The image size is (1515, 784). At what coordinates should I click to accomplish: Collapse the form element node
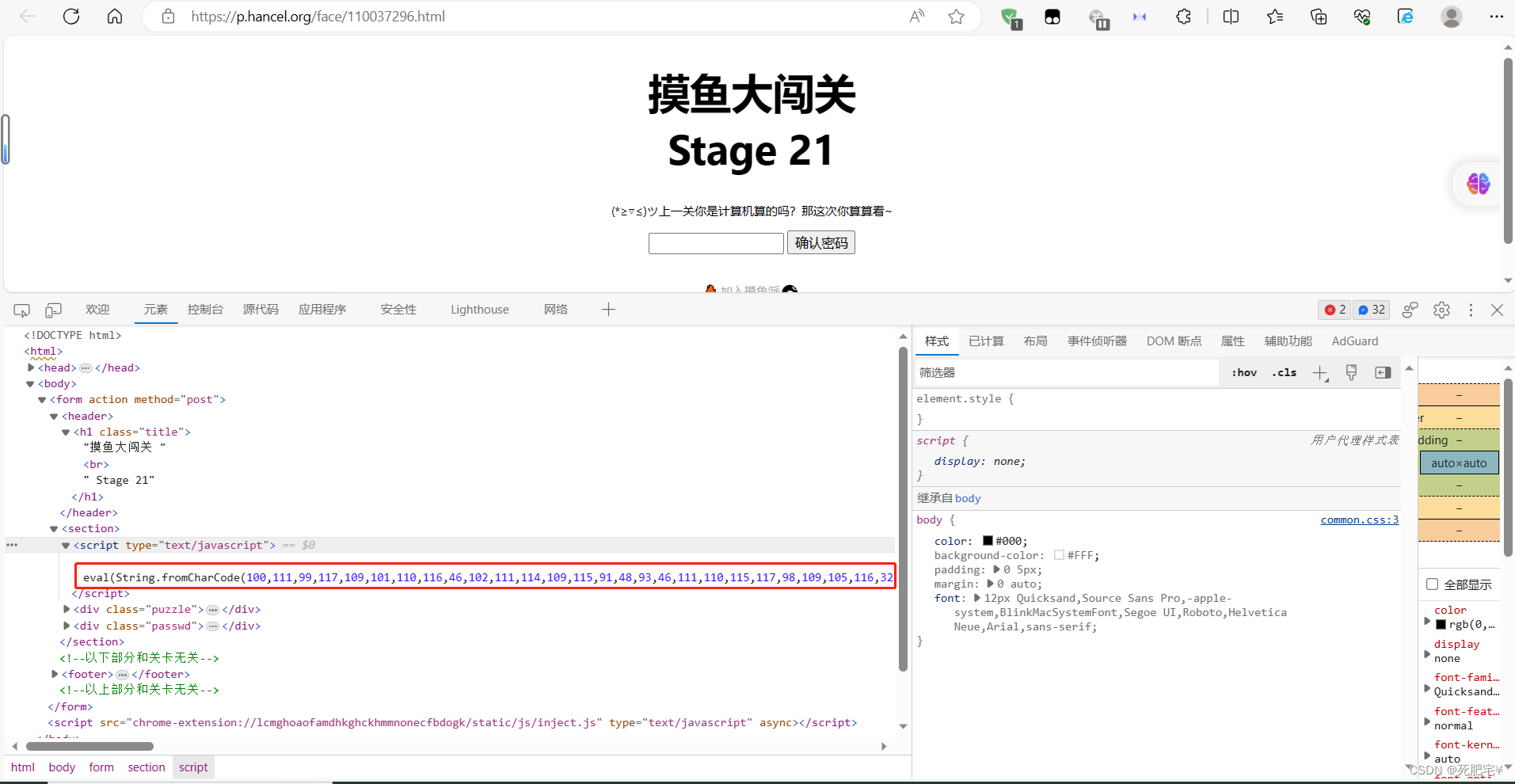coord(42,400)
